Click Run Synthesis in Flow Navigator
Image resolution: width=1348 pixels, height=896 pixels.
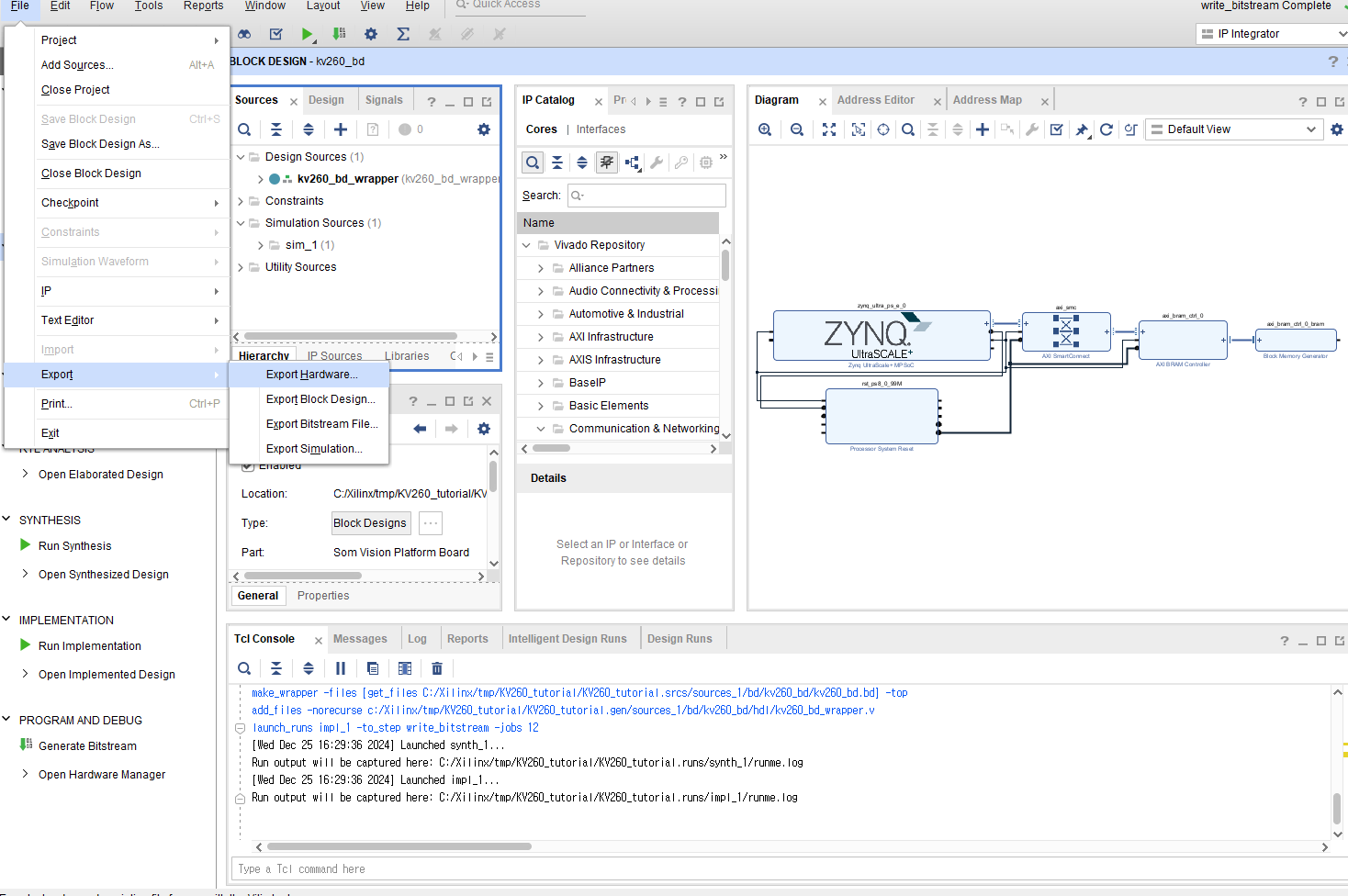pyautogui.click(x=74, y=546)
